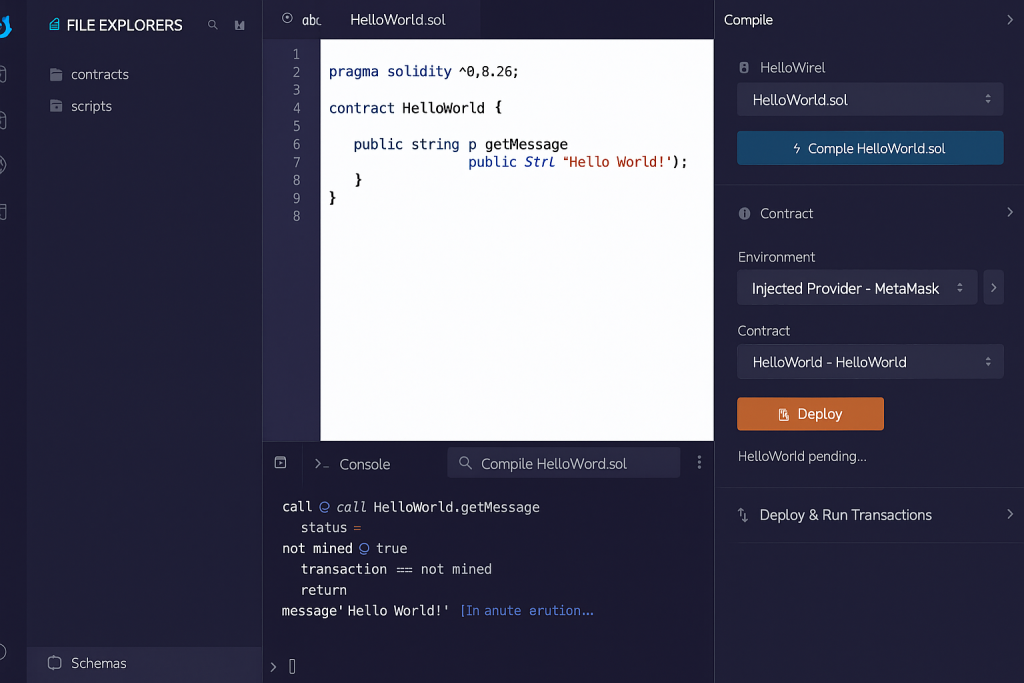This screenshot has width=1024, height=683.
Task: Click the Compile HelloWord.sol search field
Action: 564,463
